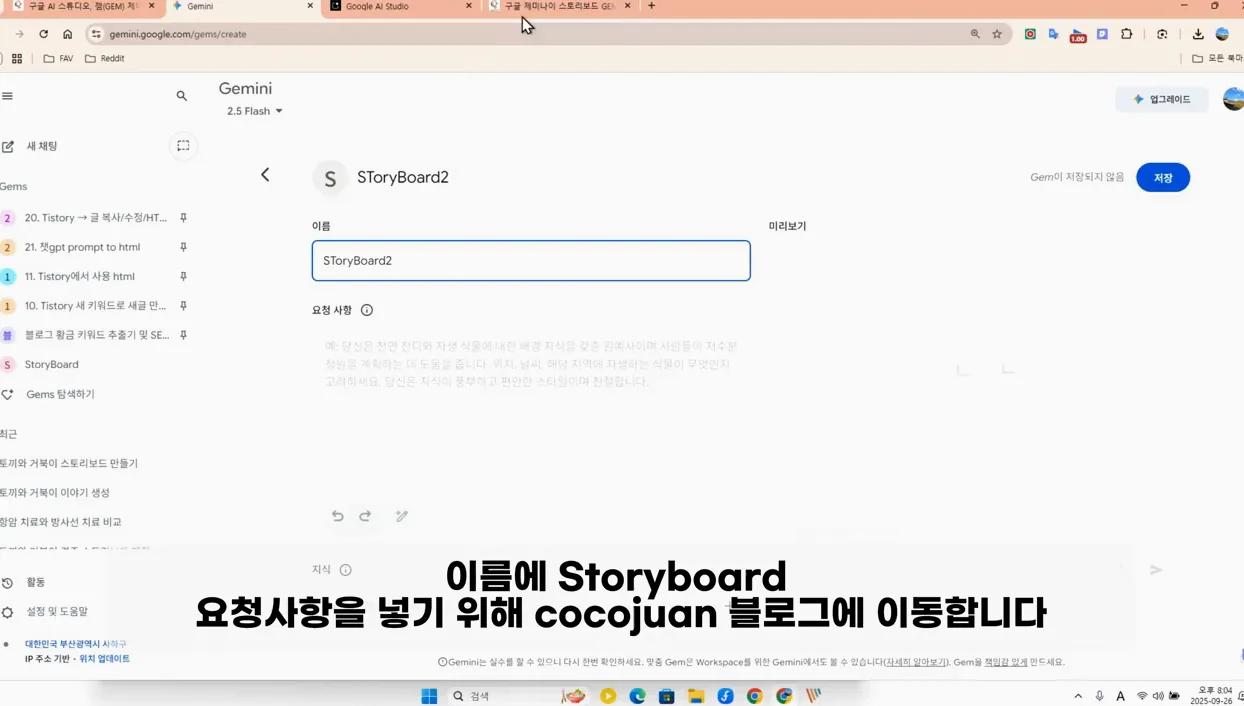Viewport: 1244px width, 706px height.
Task: Select the Gemini browser tab
Action: pyautogui.click(x=242, y=6)
